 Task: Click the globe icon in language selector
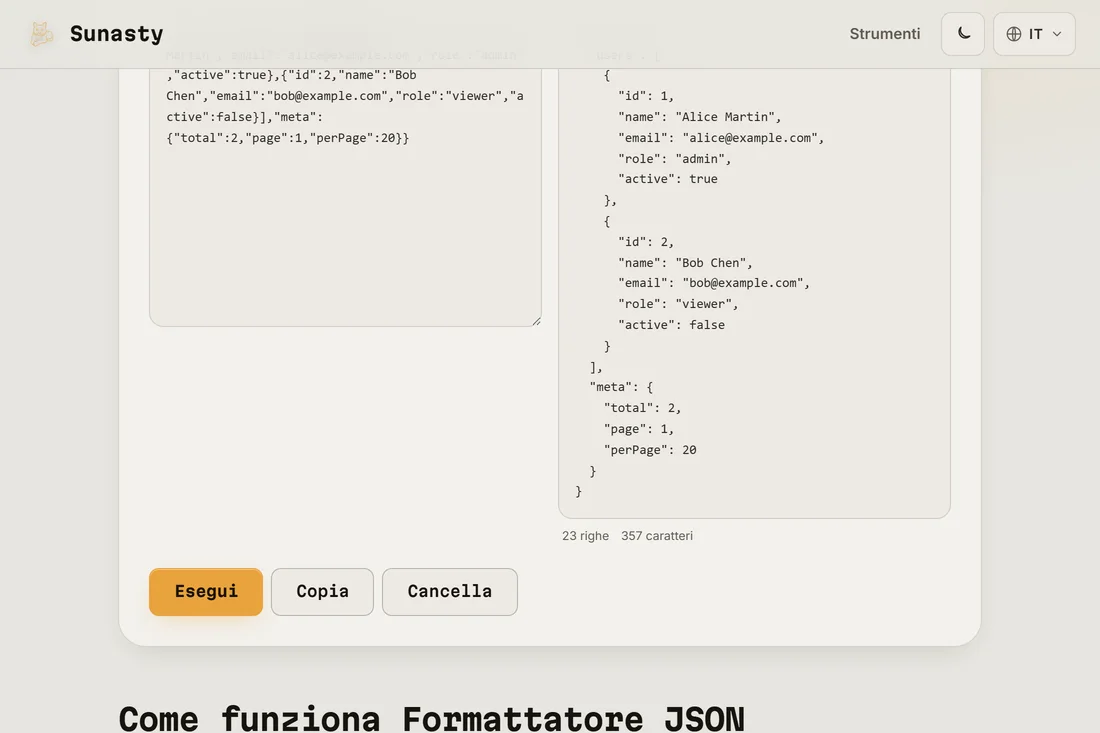1014,34
